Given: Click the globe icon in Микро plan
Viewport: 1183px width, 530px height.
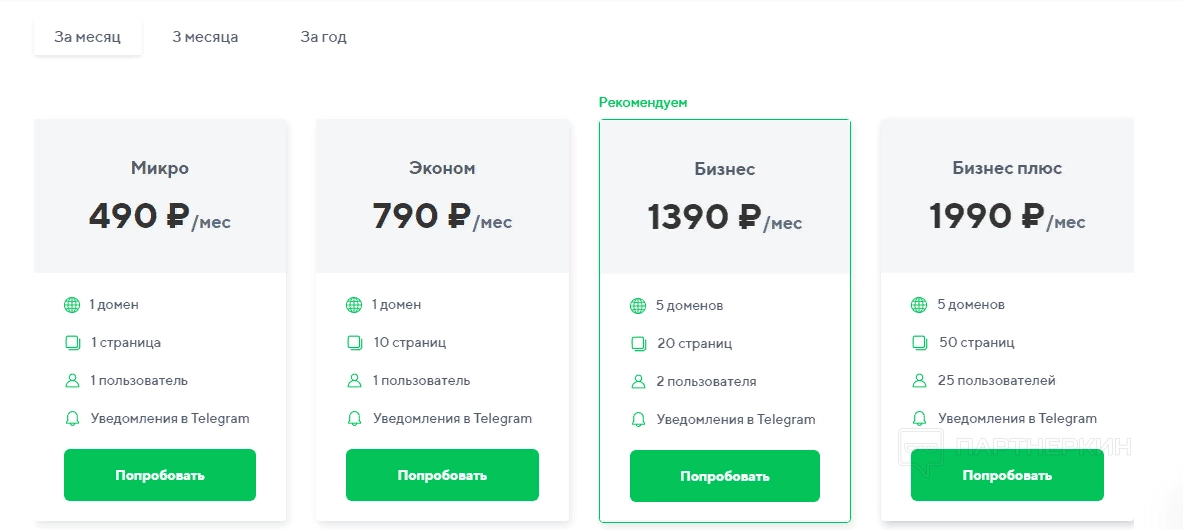Looking at the screenshot, I should click(71, 304).
